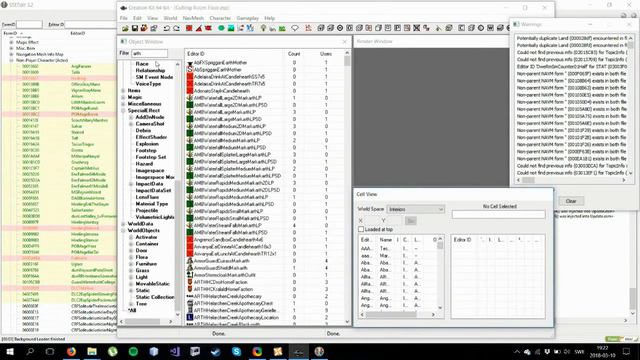This screenshot has width=640, height=360.
Task: Expand the Items node in Object Window tree
Action: tap(123, 91)
